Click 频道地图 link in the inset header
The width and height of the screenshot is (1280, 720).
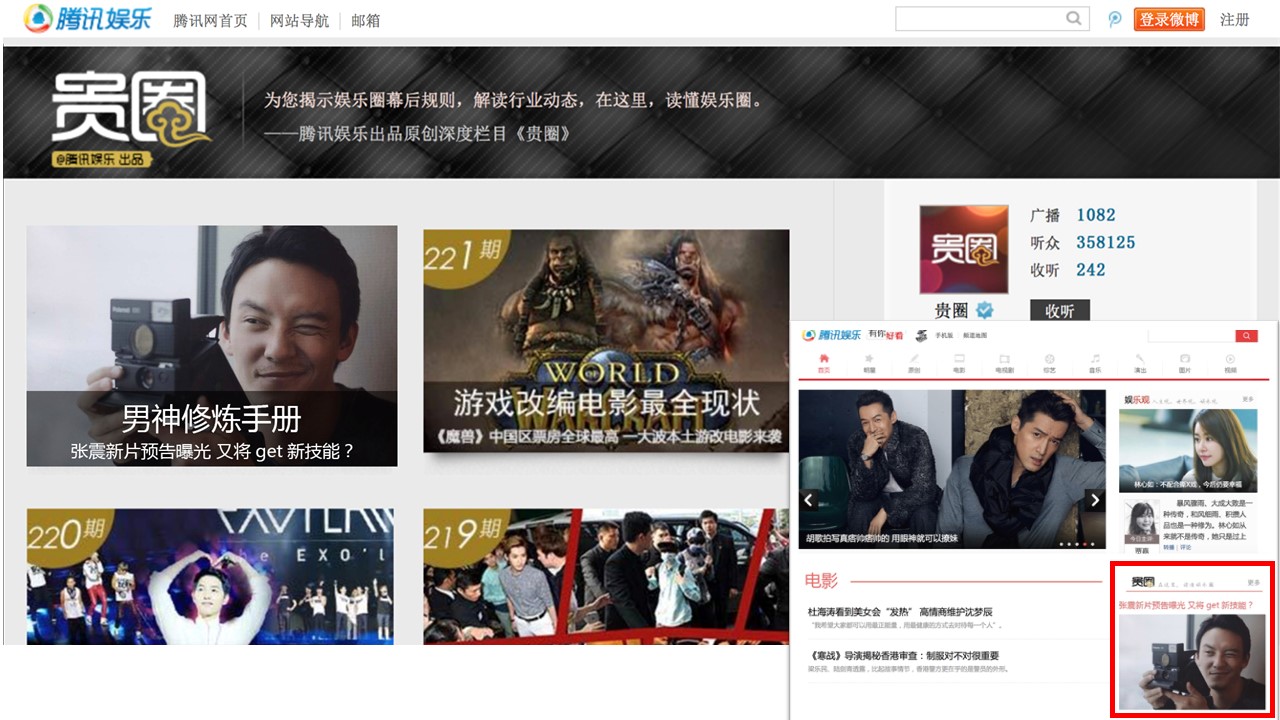click(x=975, y=336)
